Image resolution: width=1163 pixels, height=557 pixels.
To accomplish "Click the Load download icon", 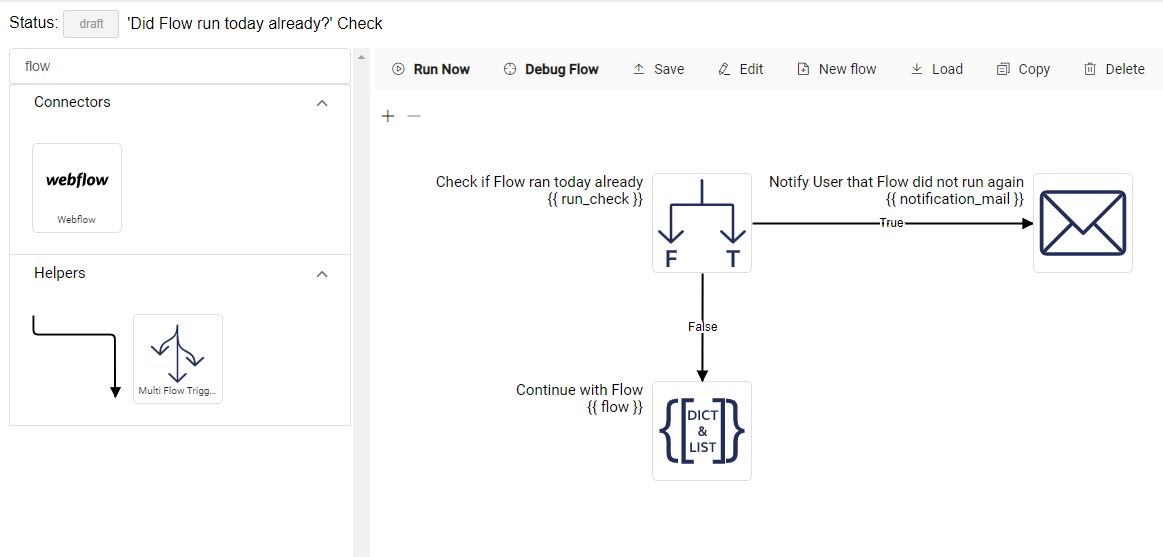I will point(917,69).
